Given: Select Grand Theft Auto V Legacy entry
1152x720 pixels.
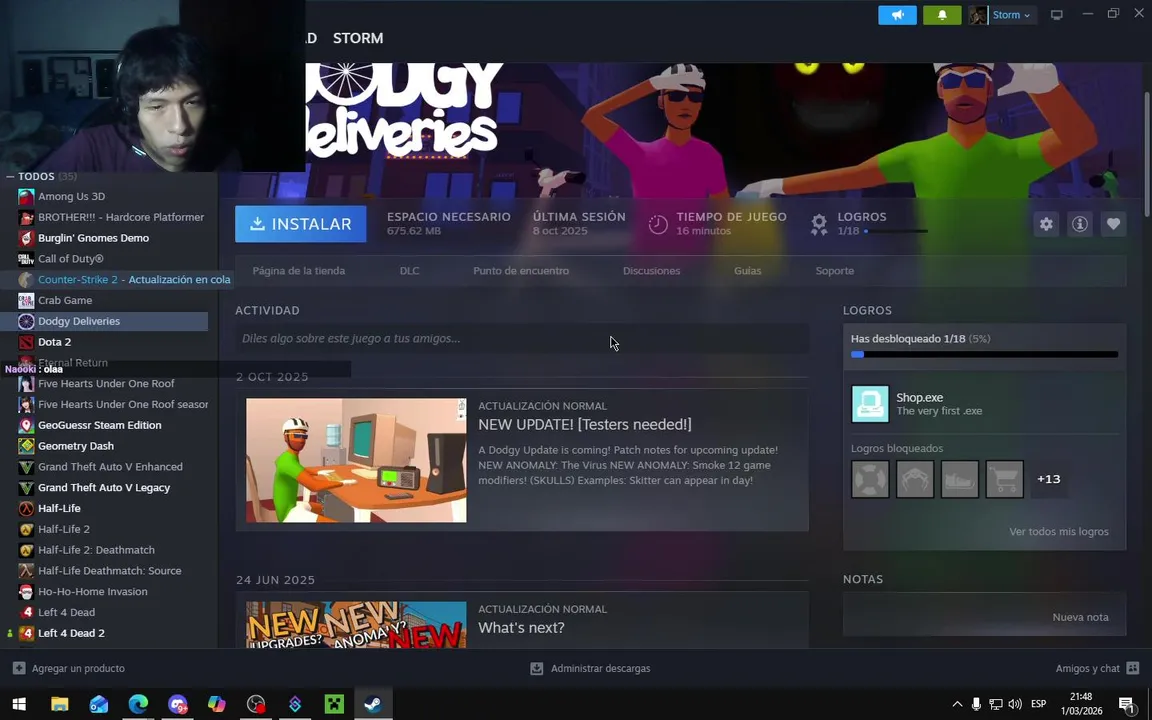Looking at the screenshot, I should 104,488.
